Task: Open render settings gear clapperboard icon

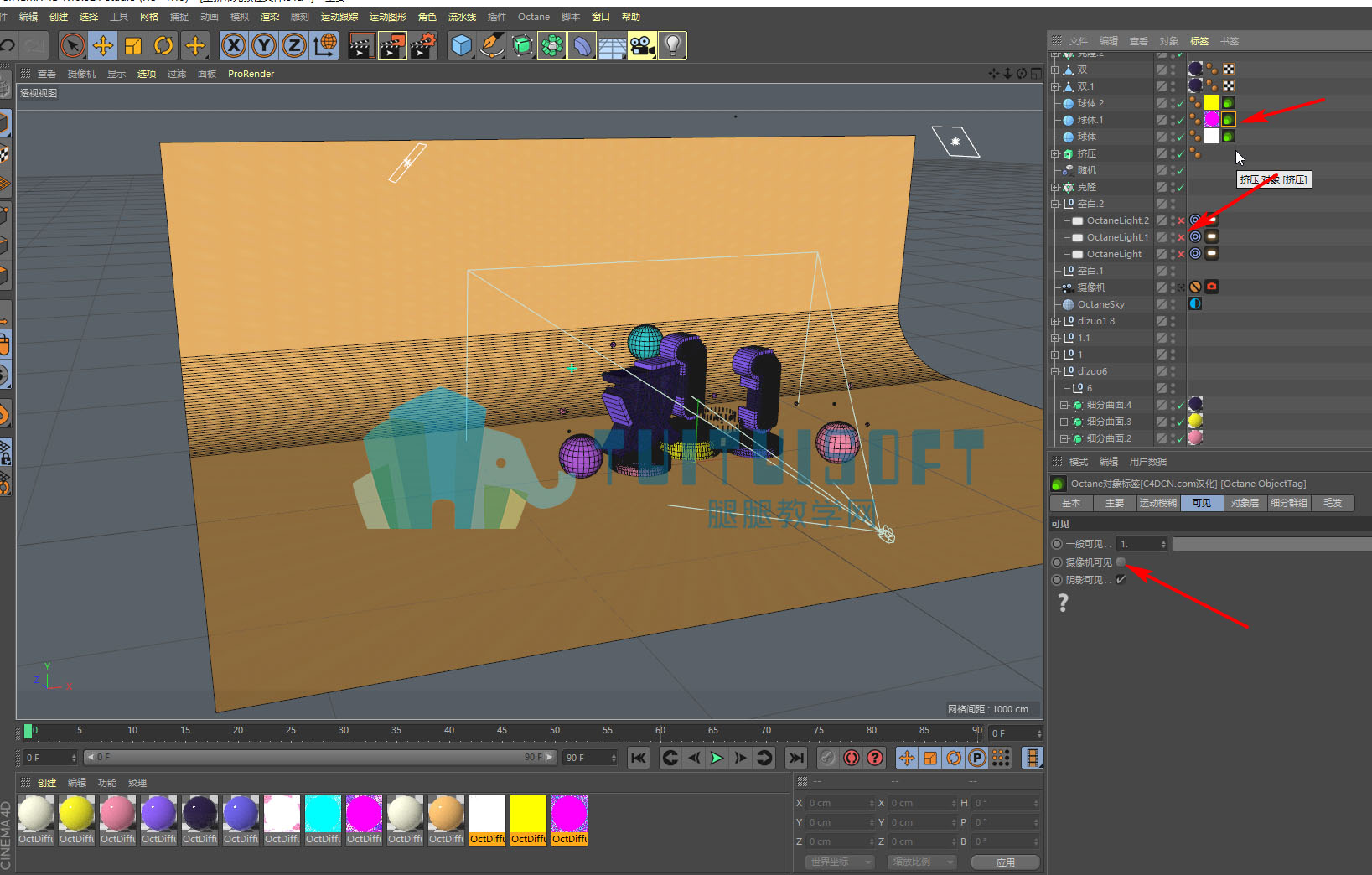Action: pos(422,45)
